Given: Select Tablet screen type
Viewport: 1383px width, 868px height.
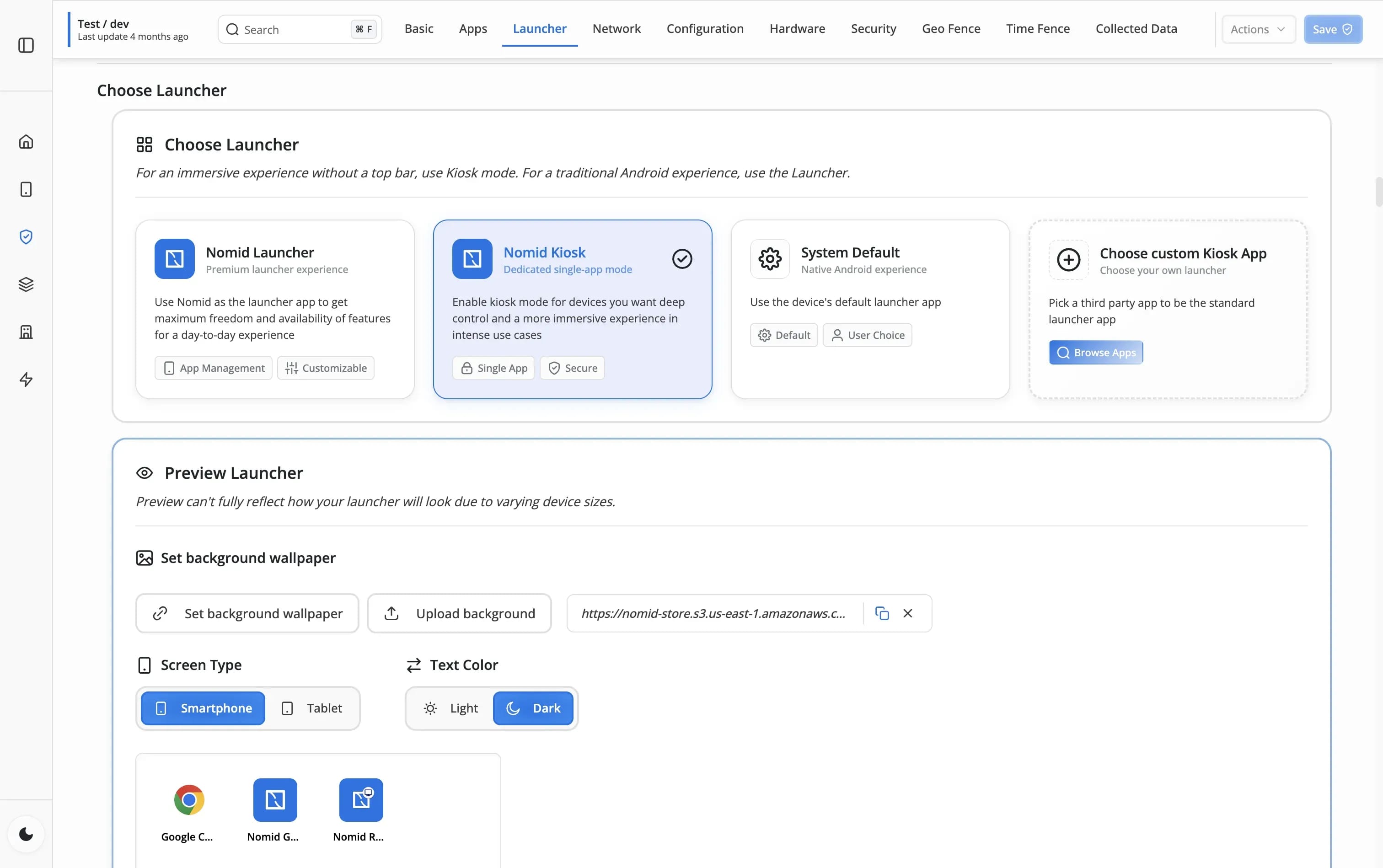Looking at the screenshot, I should click(312, 708).
